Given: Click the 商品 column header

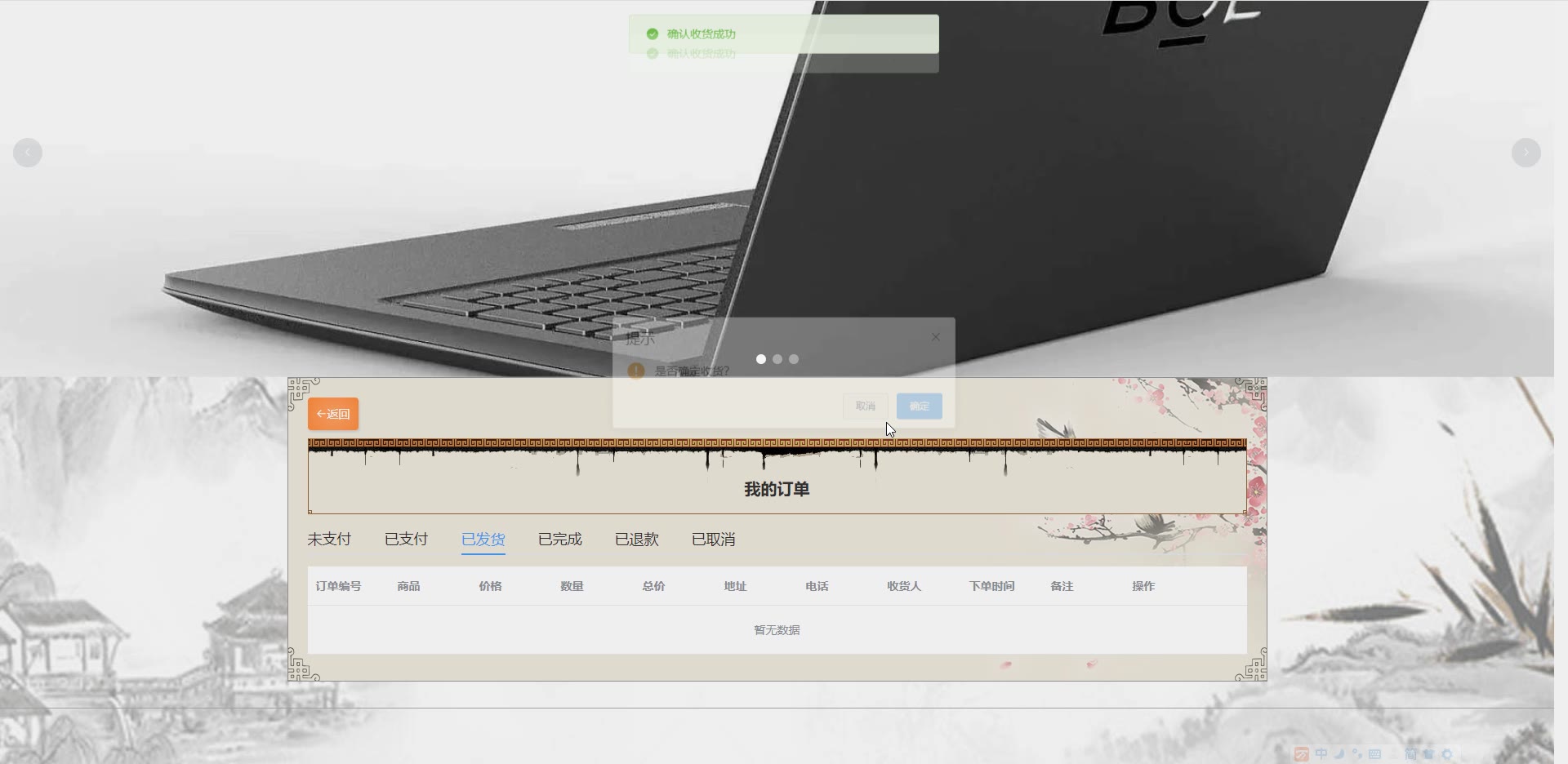Looking at the screenshot, I should point(408,586).
